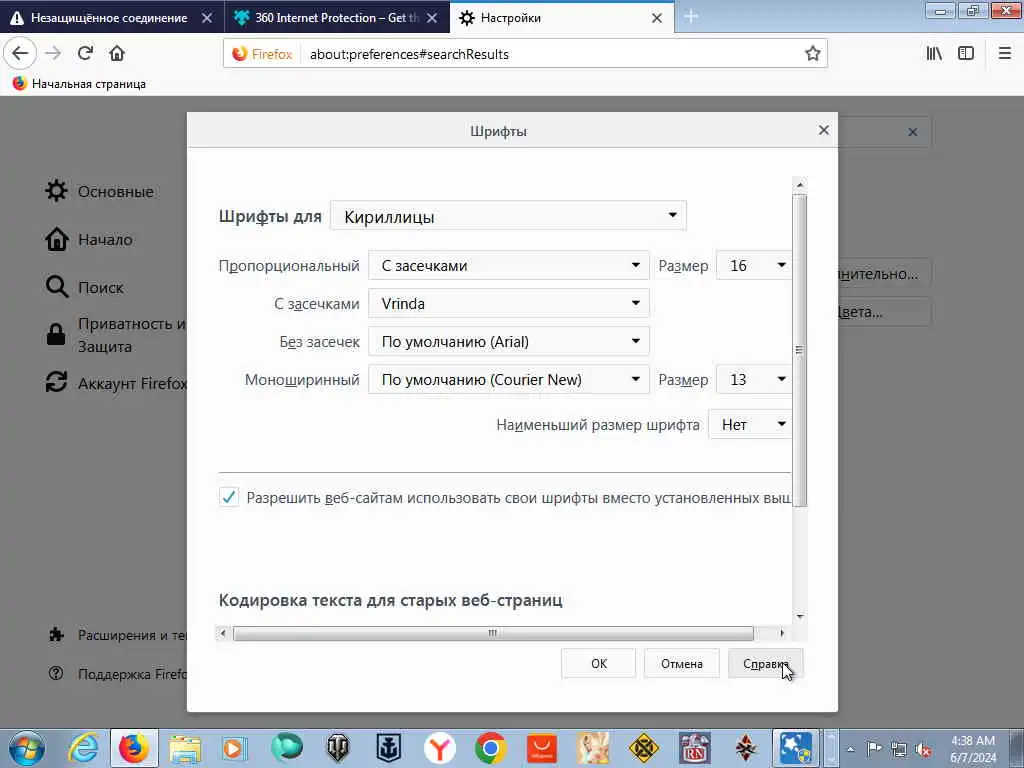Open Начало settings category
The image size is (1024, 768).
(x=89, y=240)
